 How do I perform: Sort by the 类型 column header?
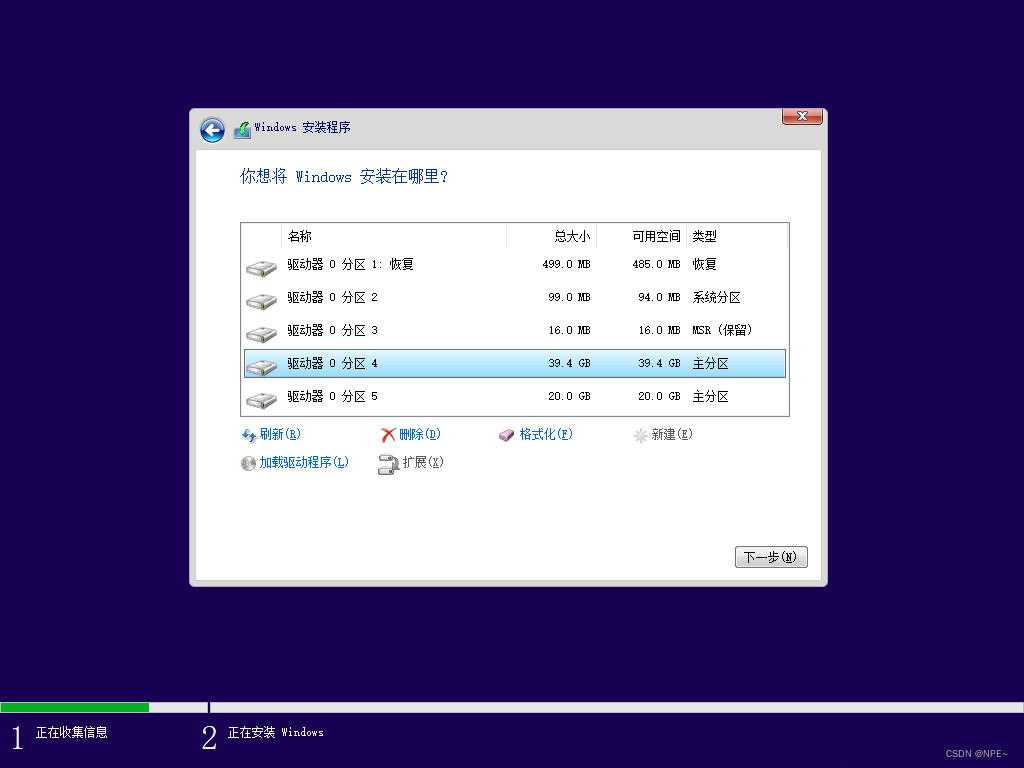pos(737,236)
